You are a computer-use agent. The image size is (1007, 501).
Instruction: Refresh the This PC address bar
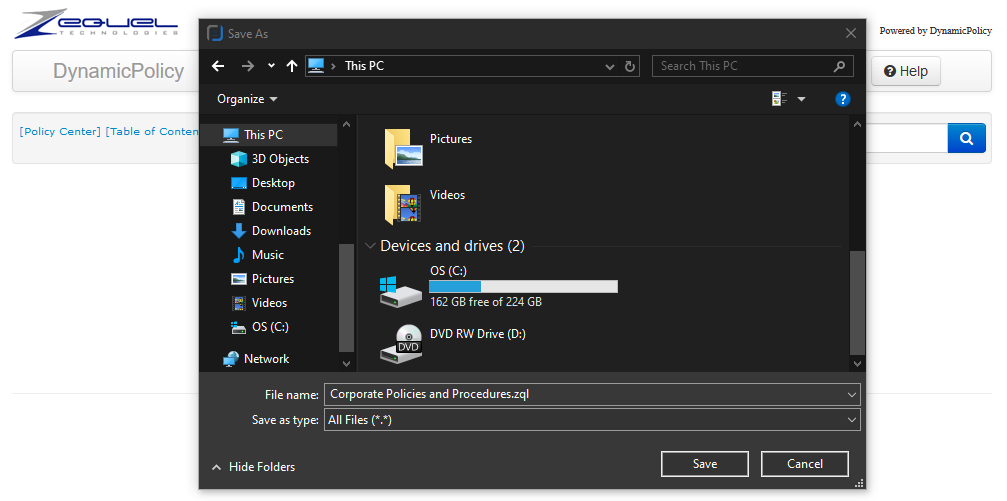click(630, 67)
